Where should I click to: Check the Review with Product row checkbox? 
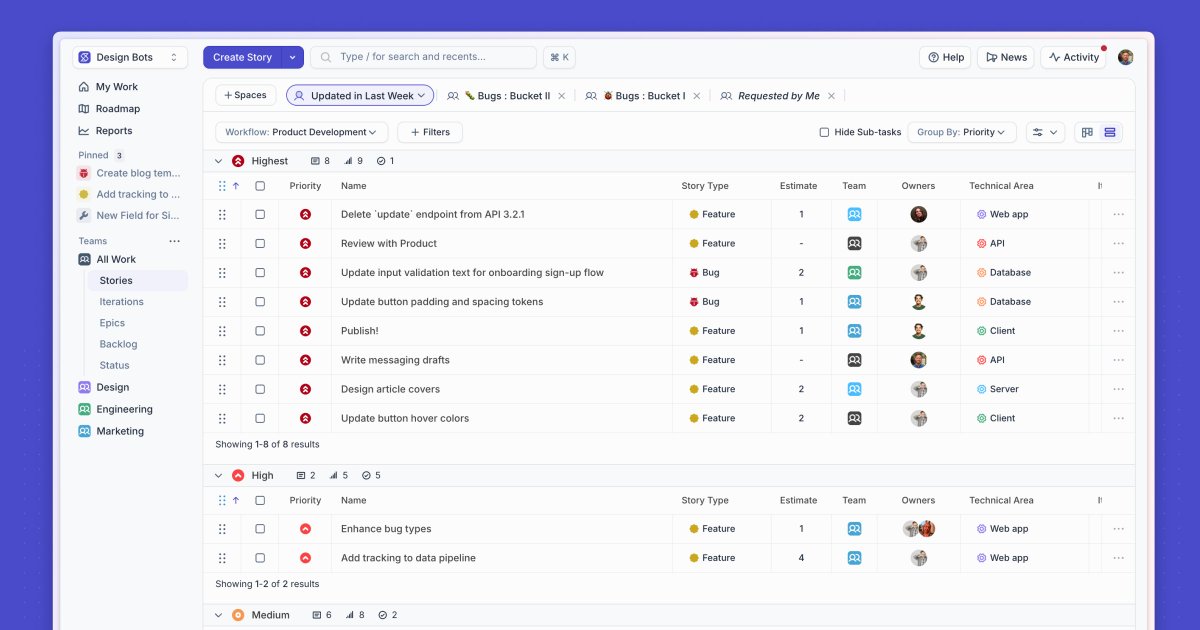coord(260,243)
